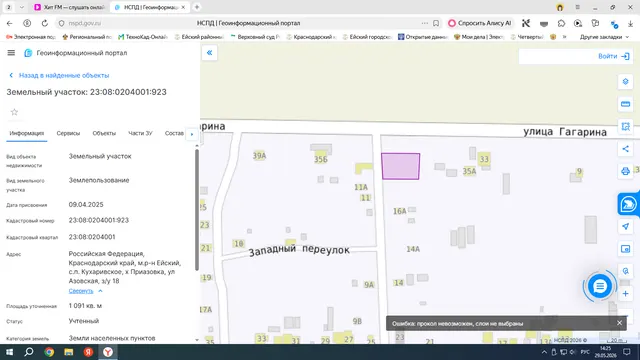Reload the page
The height and width of the screenshot is (360, 640).
[x=44, y=23]
